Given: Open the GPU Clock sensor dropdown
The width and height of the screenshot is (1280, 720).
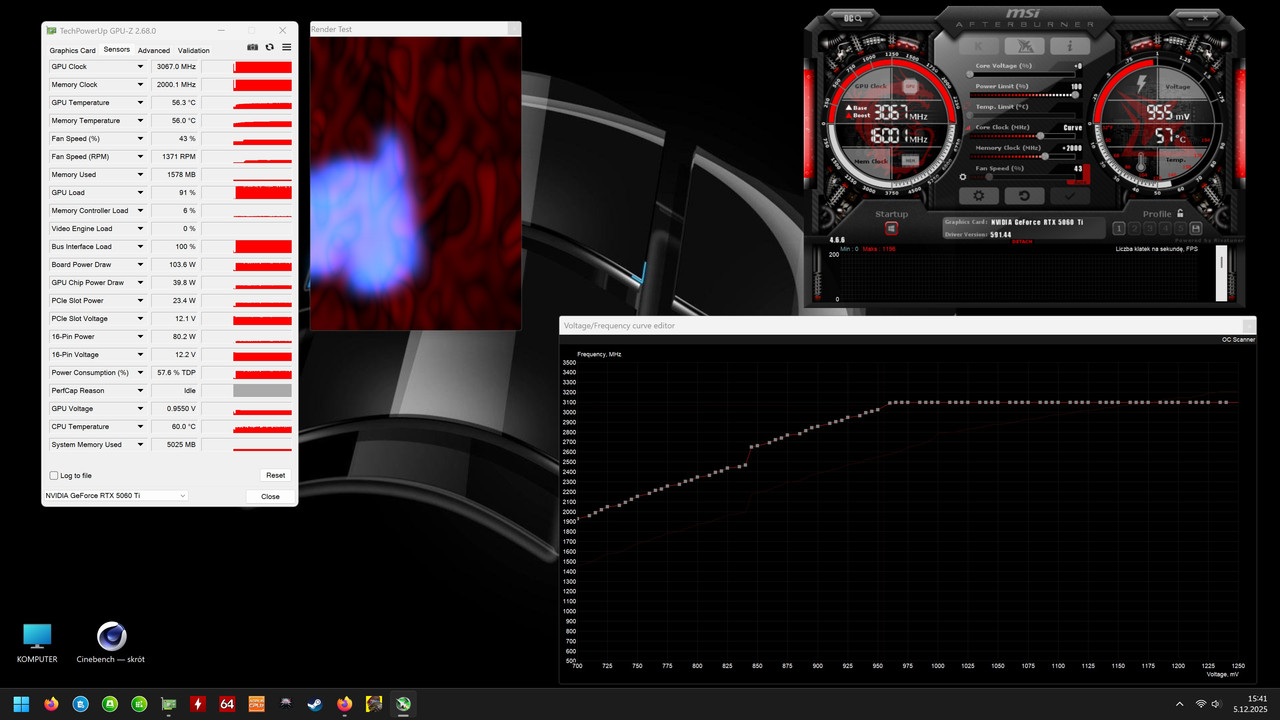Looking at the screenshot, I should (140, 67).
